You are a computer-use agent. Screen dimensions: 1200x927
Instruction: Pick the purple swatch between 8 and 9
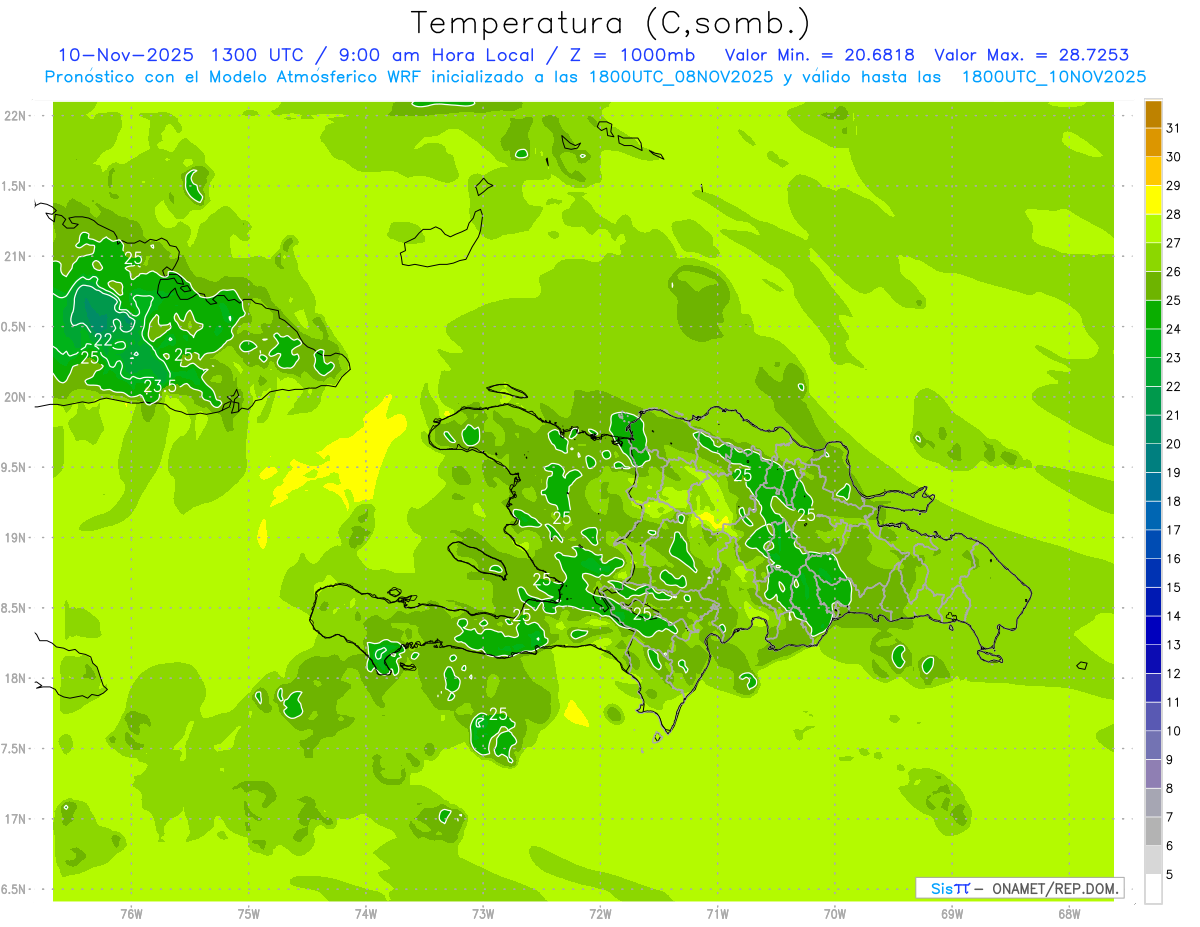coord(1153,775)
